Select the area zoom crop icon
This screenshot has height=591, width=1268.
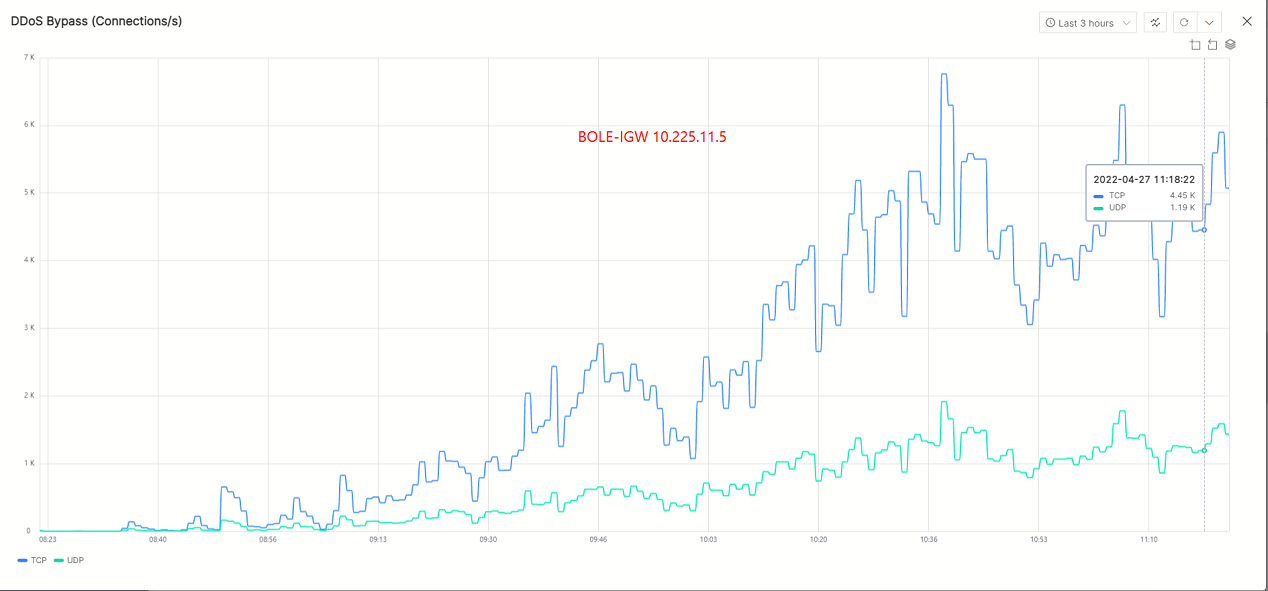pos(1195,45)
